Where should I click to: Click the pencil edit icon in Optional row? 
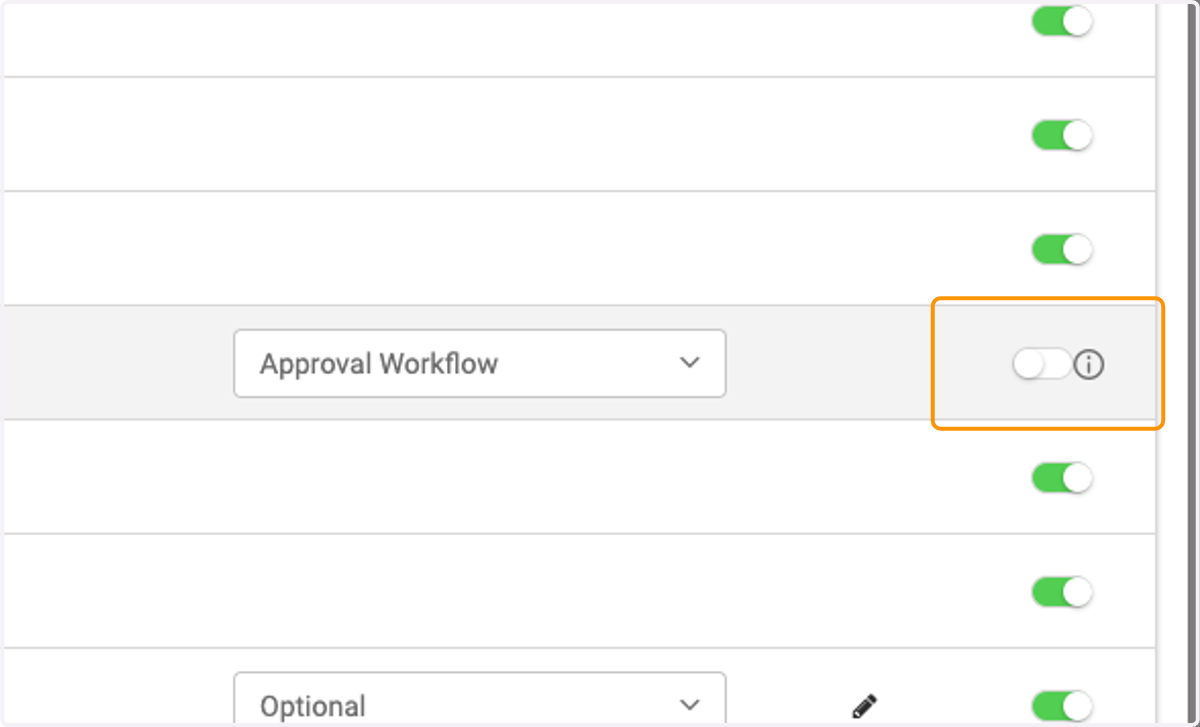(x=865, y=706)
